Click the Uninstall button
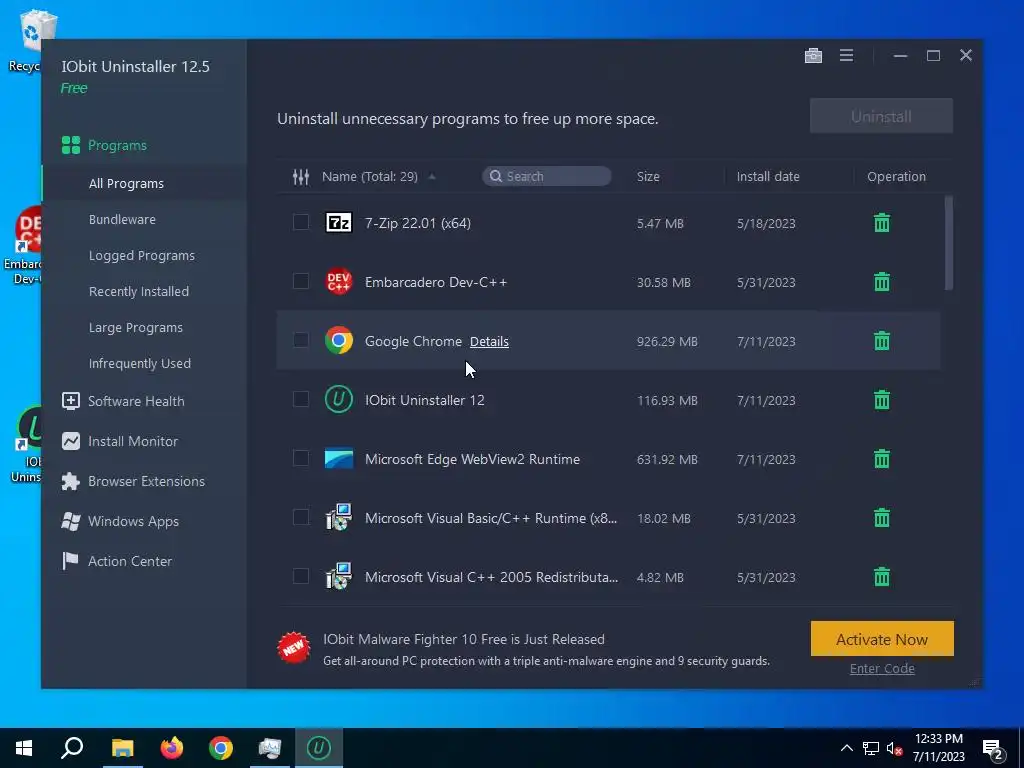This screenshot has width=1024, height=768. 881,116
